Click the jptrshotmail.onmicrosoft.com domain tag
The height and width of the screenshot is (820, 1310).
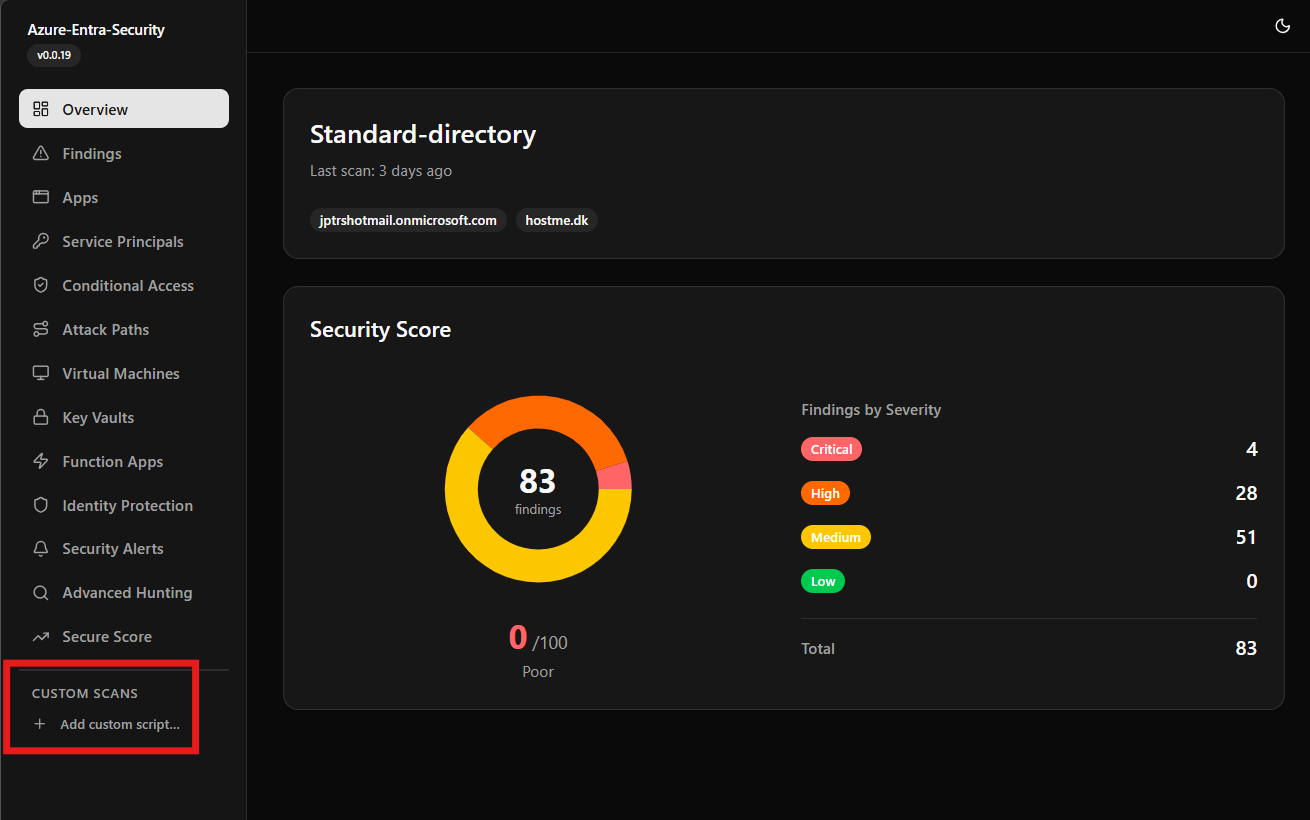[x=408, y=220]
